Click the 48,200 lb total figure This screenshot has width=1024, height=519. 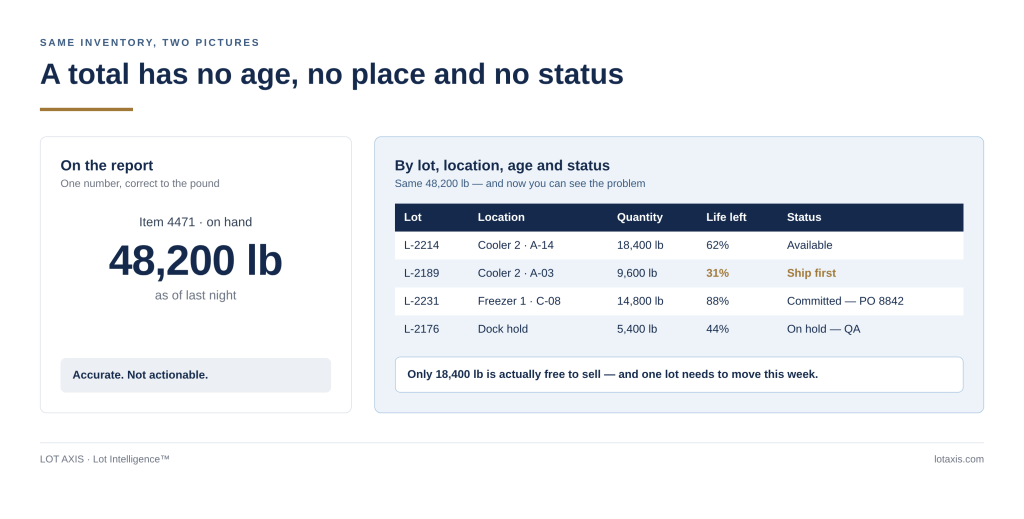click(195, 260)
